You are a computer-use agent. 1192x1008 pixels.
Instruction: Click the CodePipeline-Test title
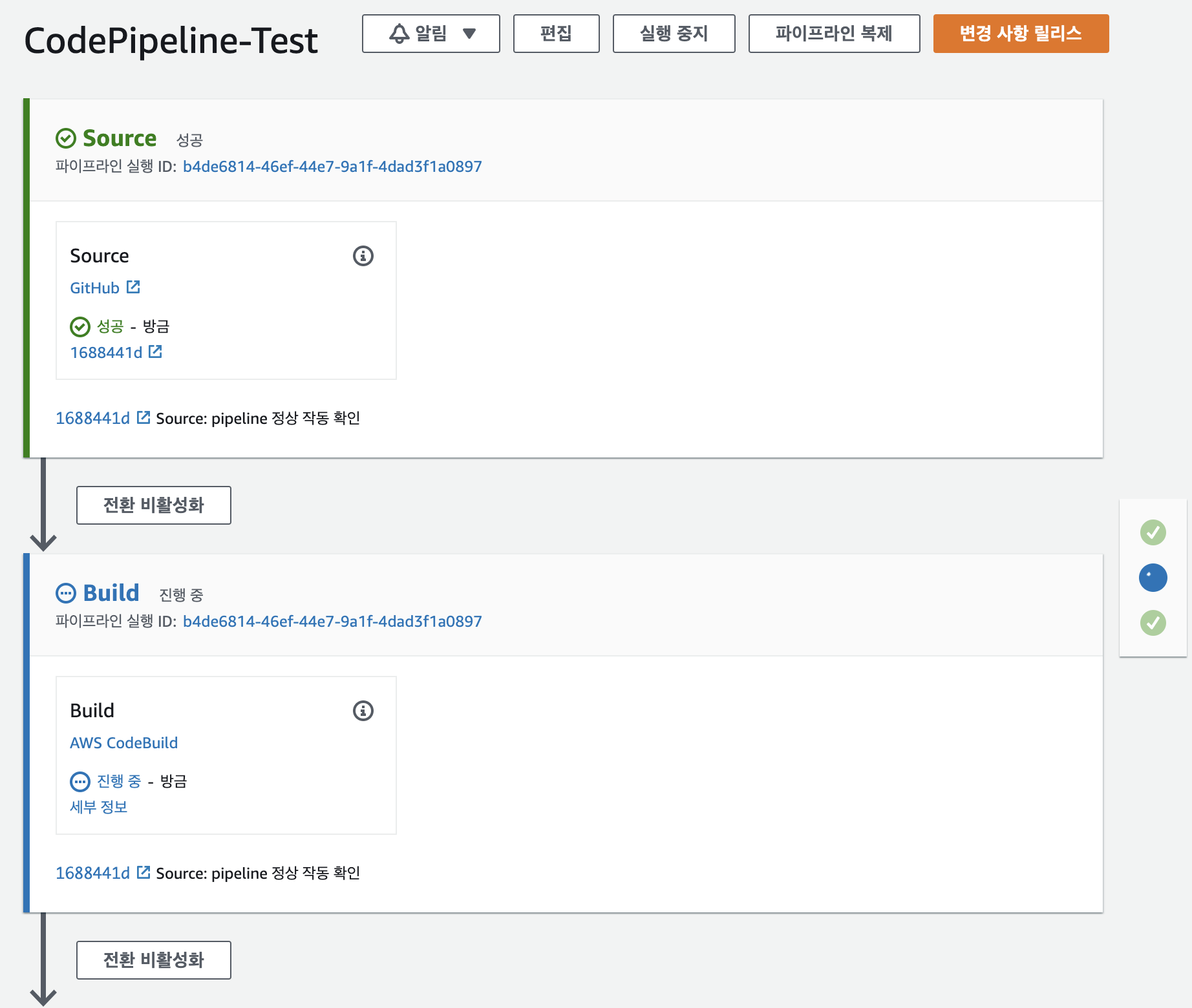[x=171, y=40]
